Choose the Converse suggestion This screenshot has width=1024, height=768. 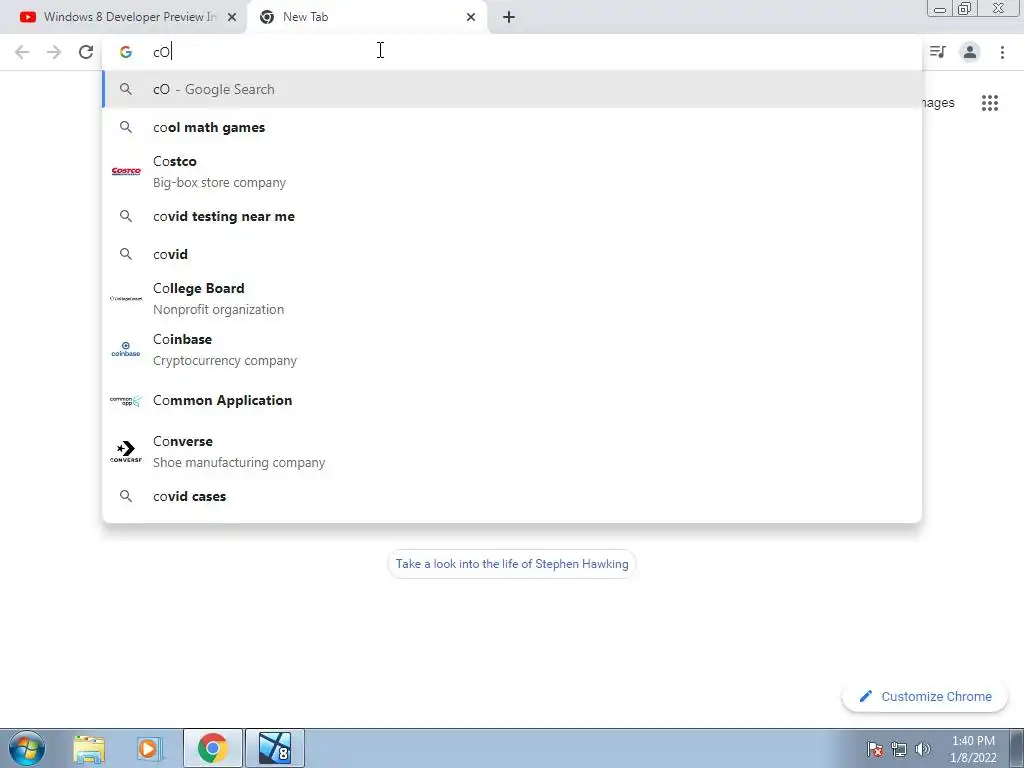512,451
